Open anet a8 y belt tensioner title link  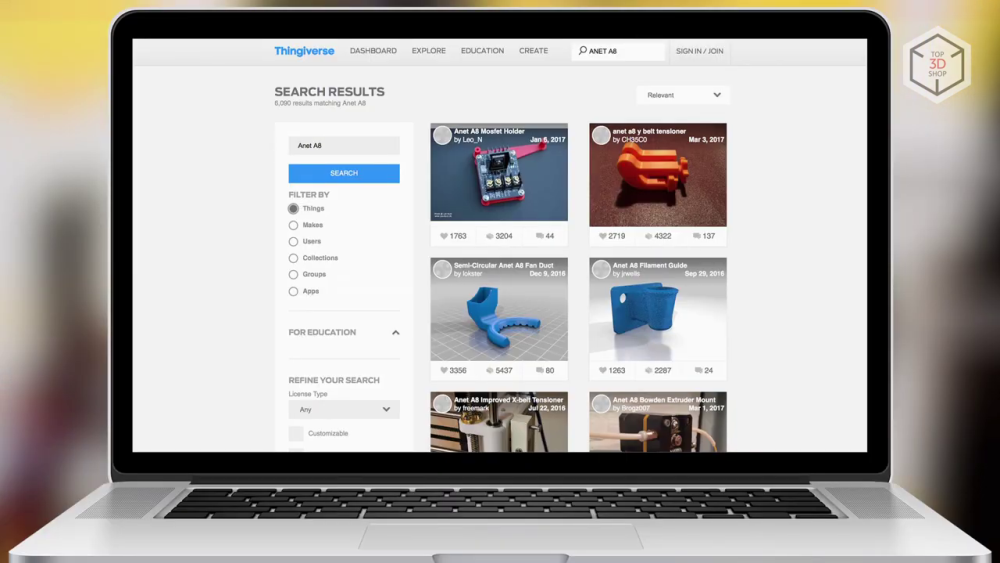click(649, 131)
